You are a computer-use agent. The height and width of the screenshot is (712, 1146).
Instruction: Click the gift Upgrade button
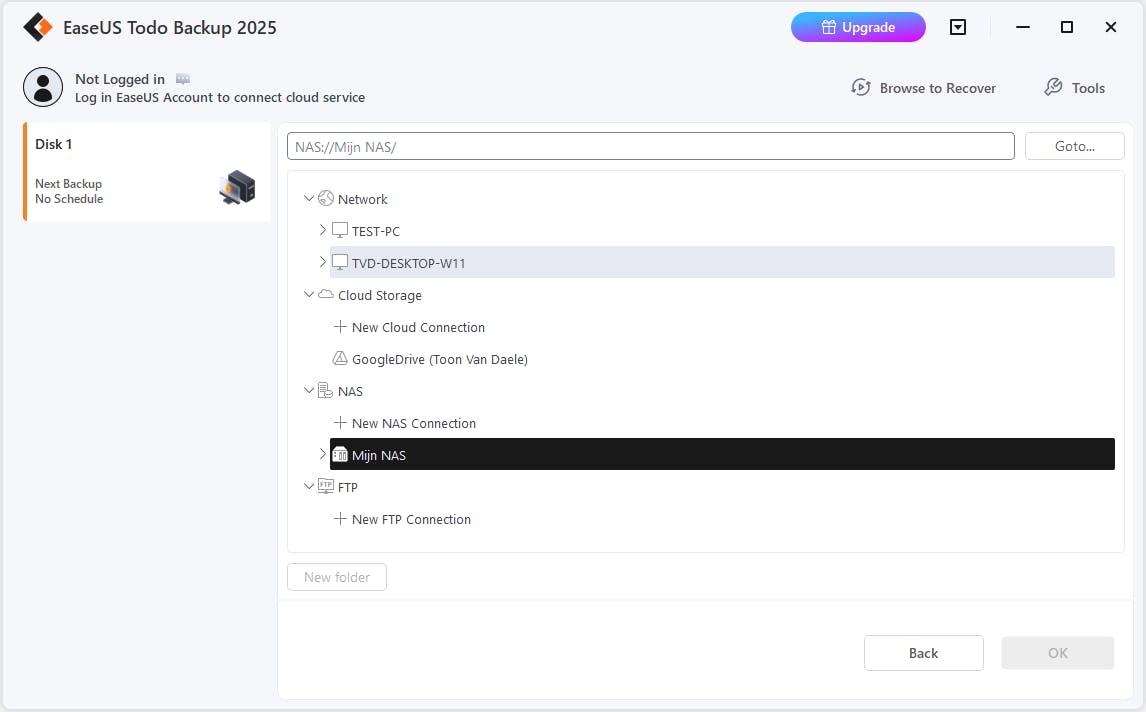click(858, 27)
